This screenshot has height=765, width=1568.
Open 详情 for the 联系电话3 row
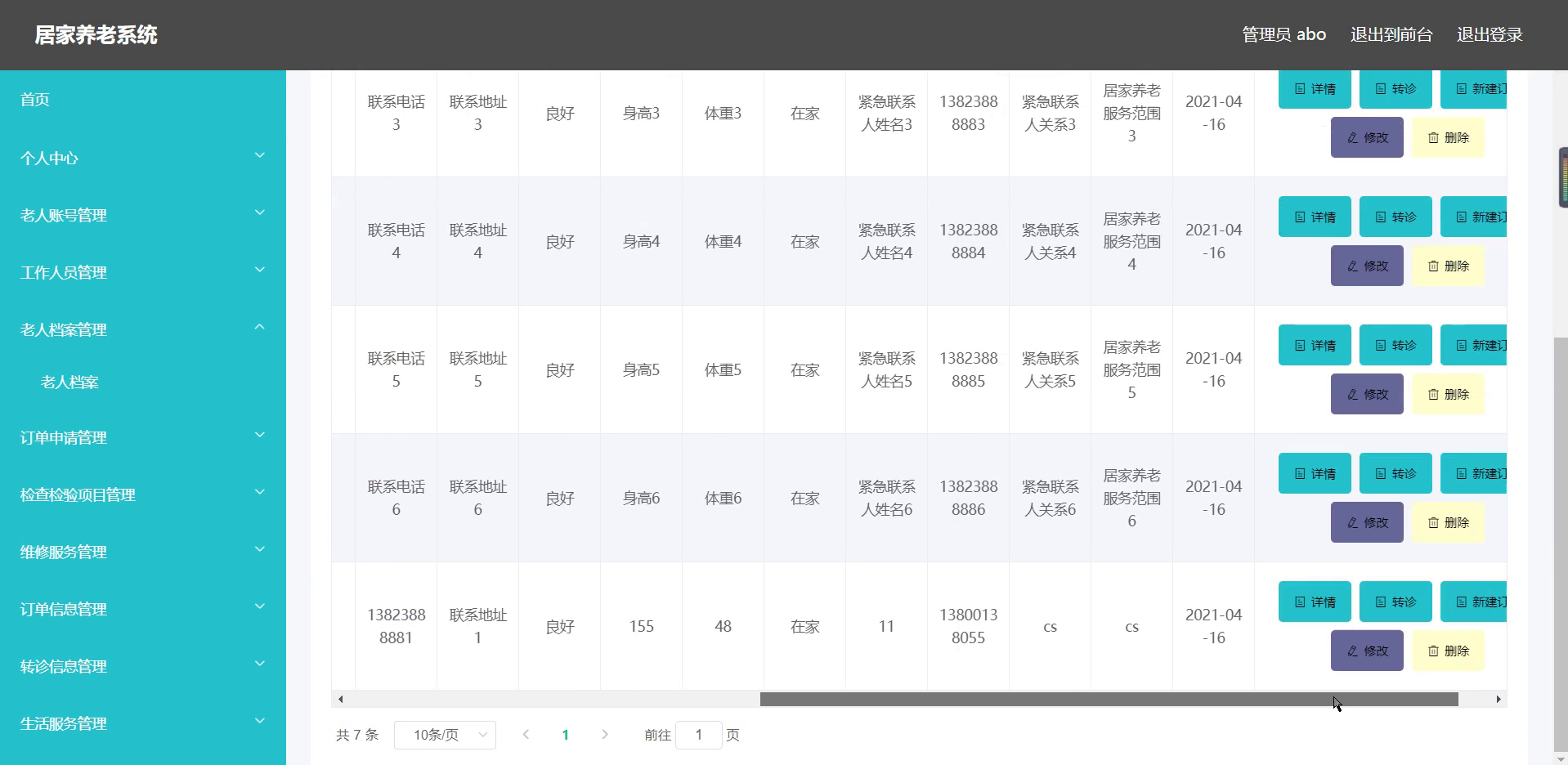click(1315, 89)
